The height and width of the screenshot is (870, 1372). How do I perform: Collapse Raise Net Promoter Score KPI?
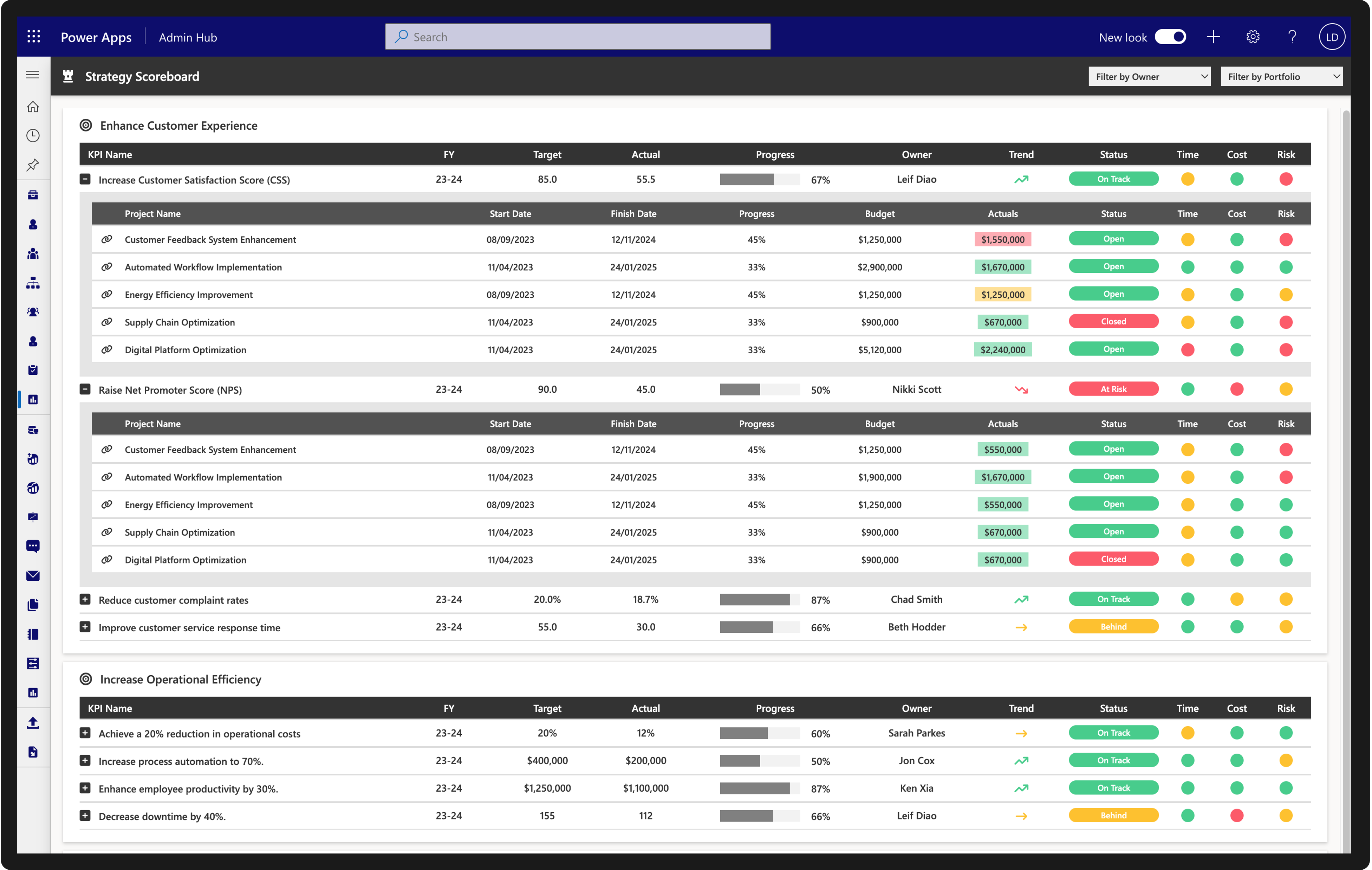85,389
